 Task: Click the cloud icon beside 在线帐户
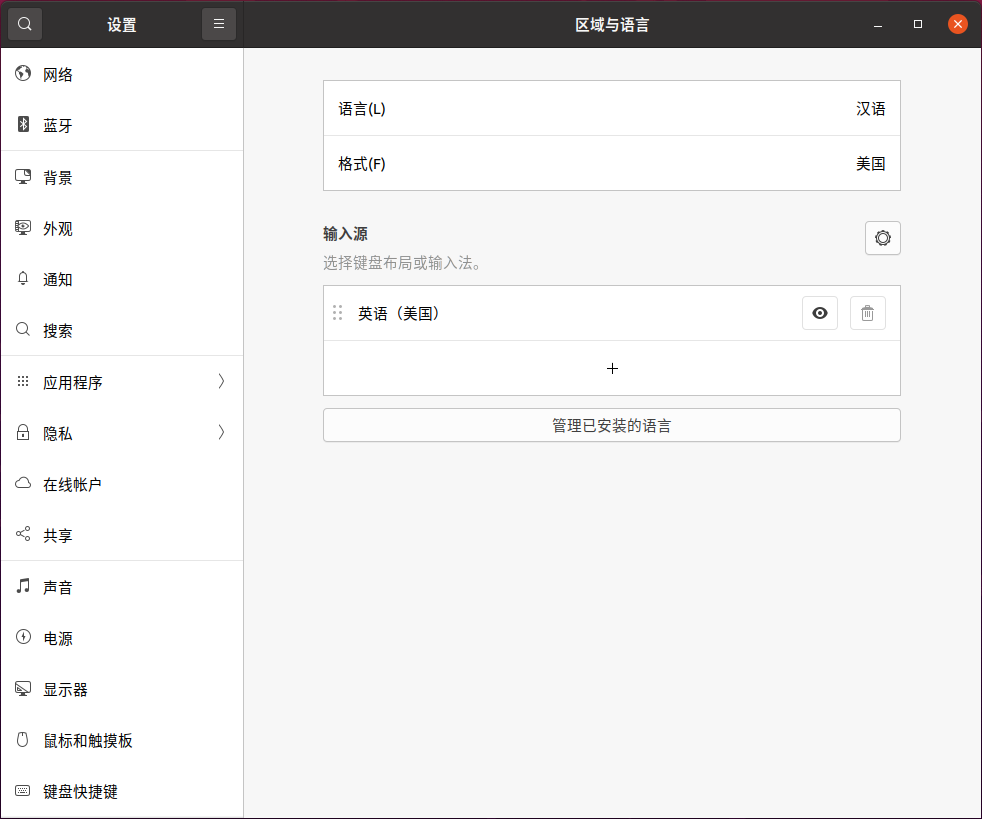[23, 483]
